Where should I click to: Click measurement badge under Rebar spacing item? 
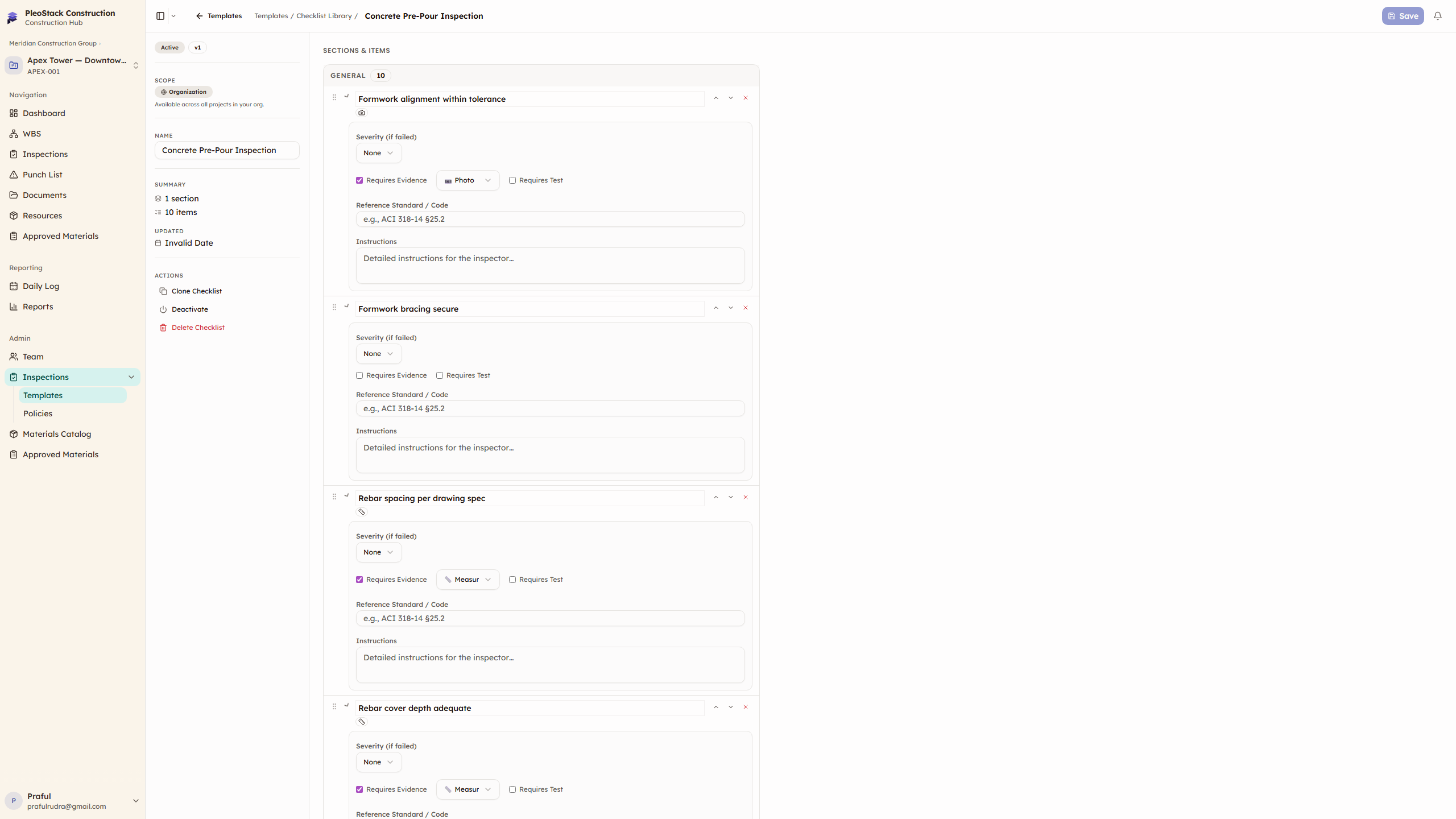[362, 512]
